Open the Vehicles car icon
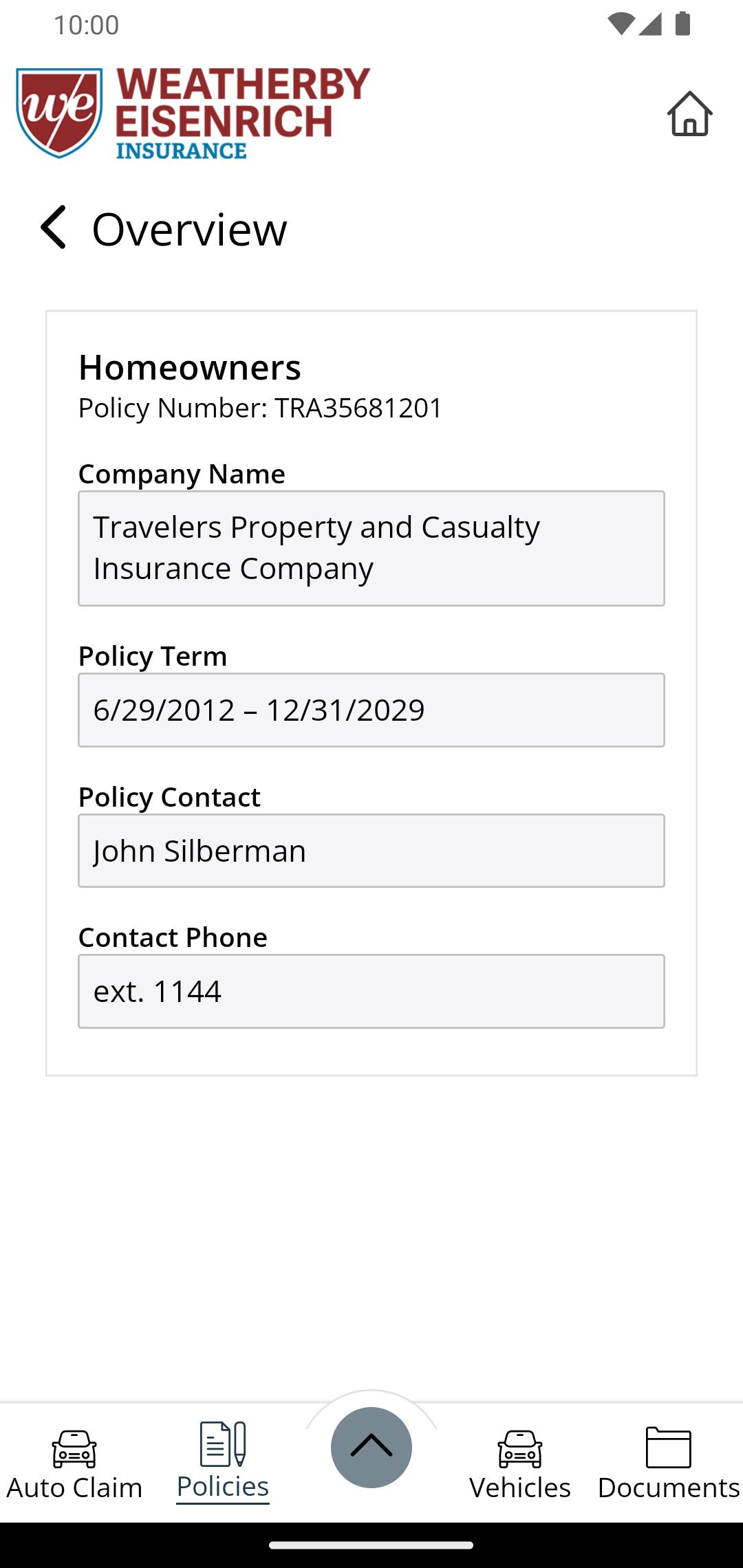743x1568 pixels. coord(520,1448)
